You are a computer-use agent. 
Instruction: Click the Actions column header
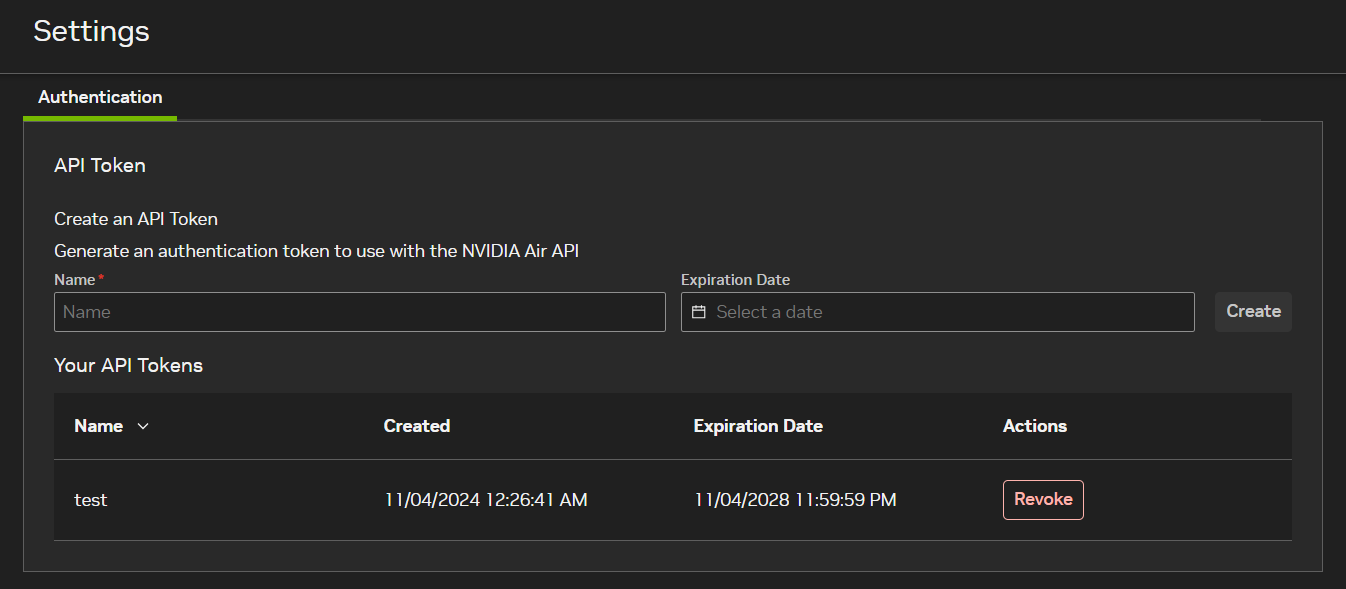pyautogui.click(x=1035, y=426)
